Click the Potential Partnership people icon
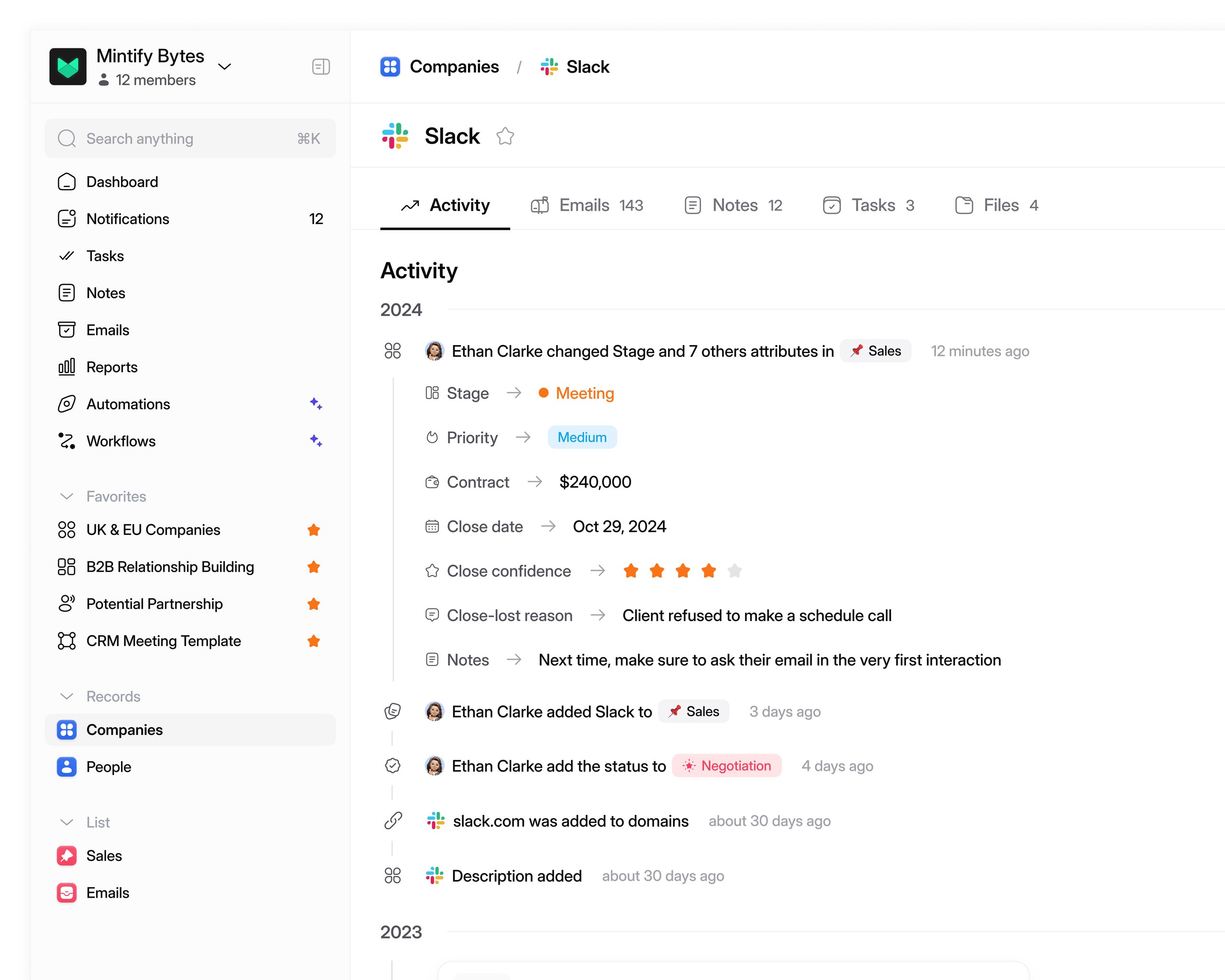This screenshot has width=1225, height=980. (x=67, y=604)
